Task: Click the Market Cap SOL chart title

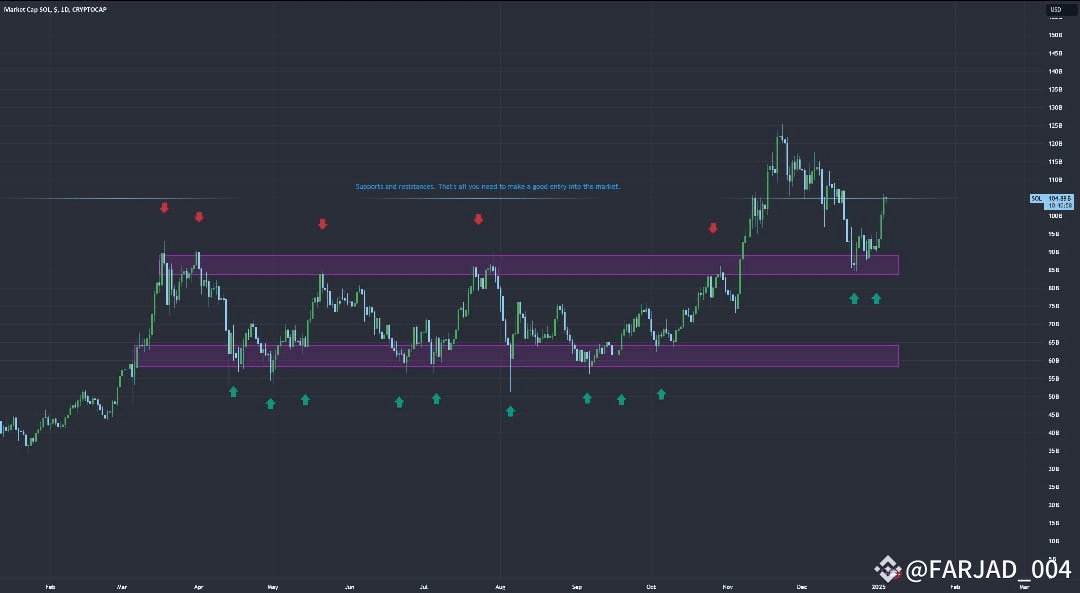Action: coord(55,10)
